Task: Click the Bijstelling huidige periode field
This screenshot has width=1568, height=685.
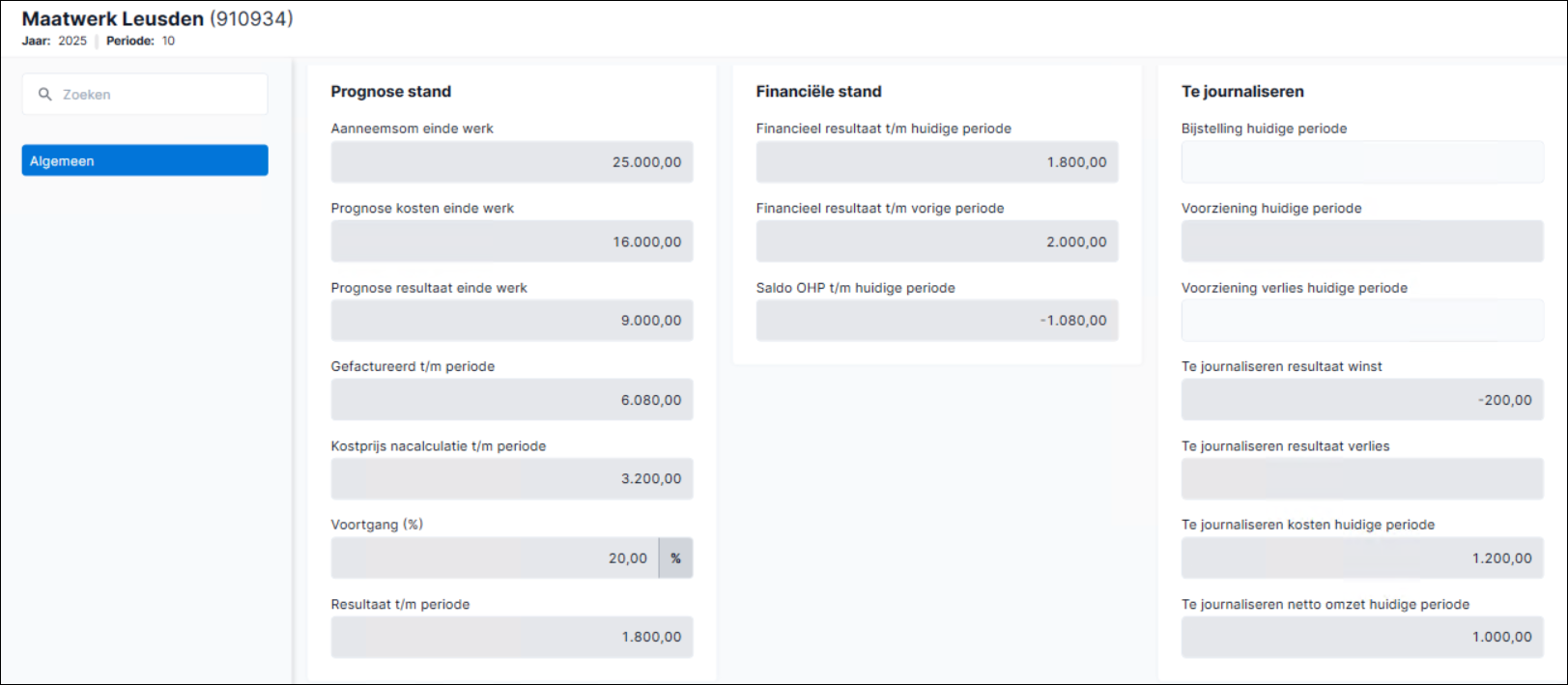Action: click(x=1362, y=162)
